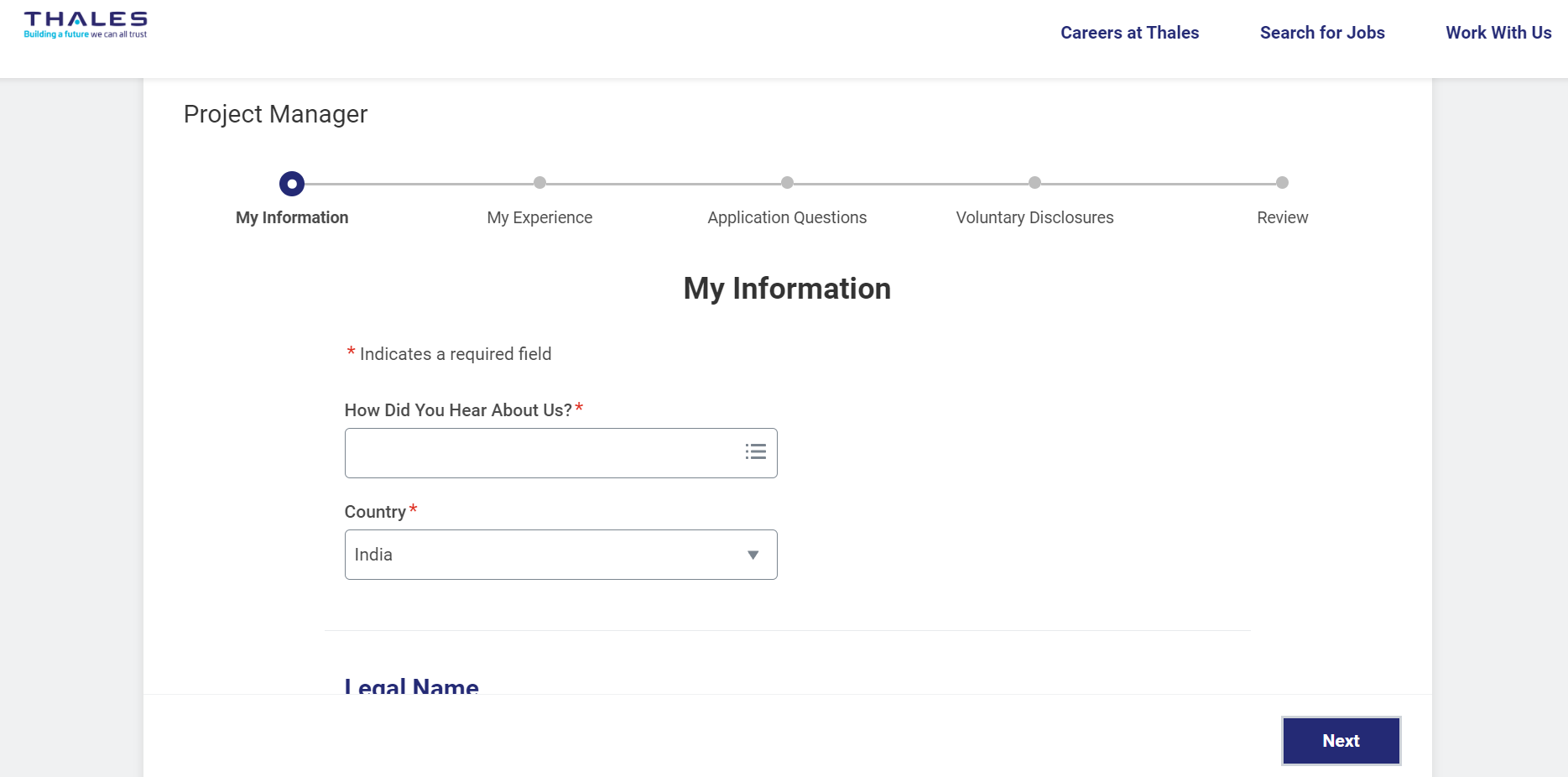
Task: Click the My Experience step label
Action: point(539,217)
